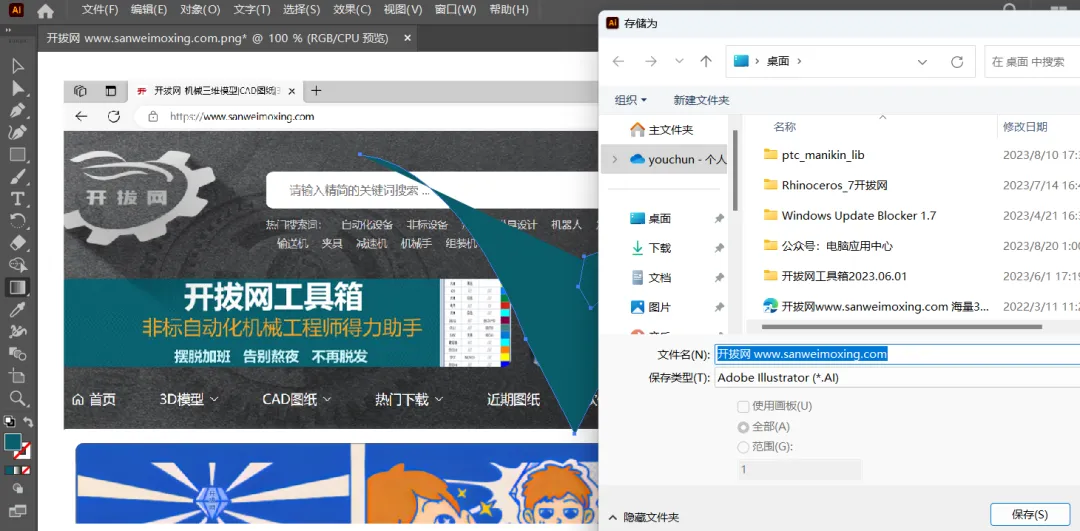Tick the 使用画板 checkbox
Viewport: 1080px width, 531px height.
[x=743, y=406]
